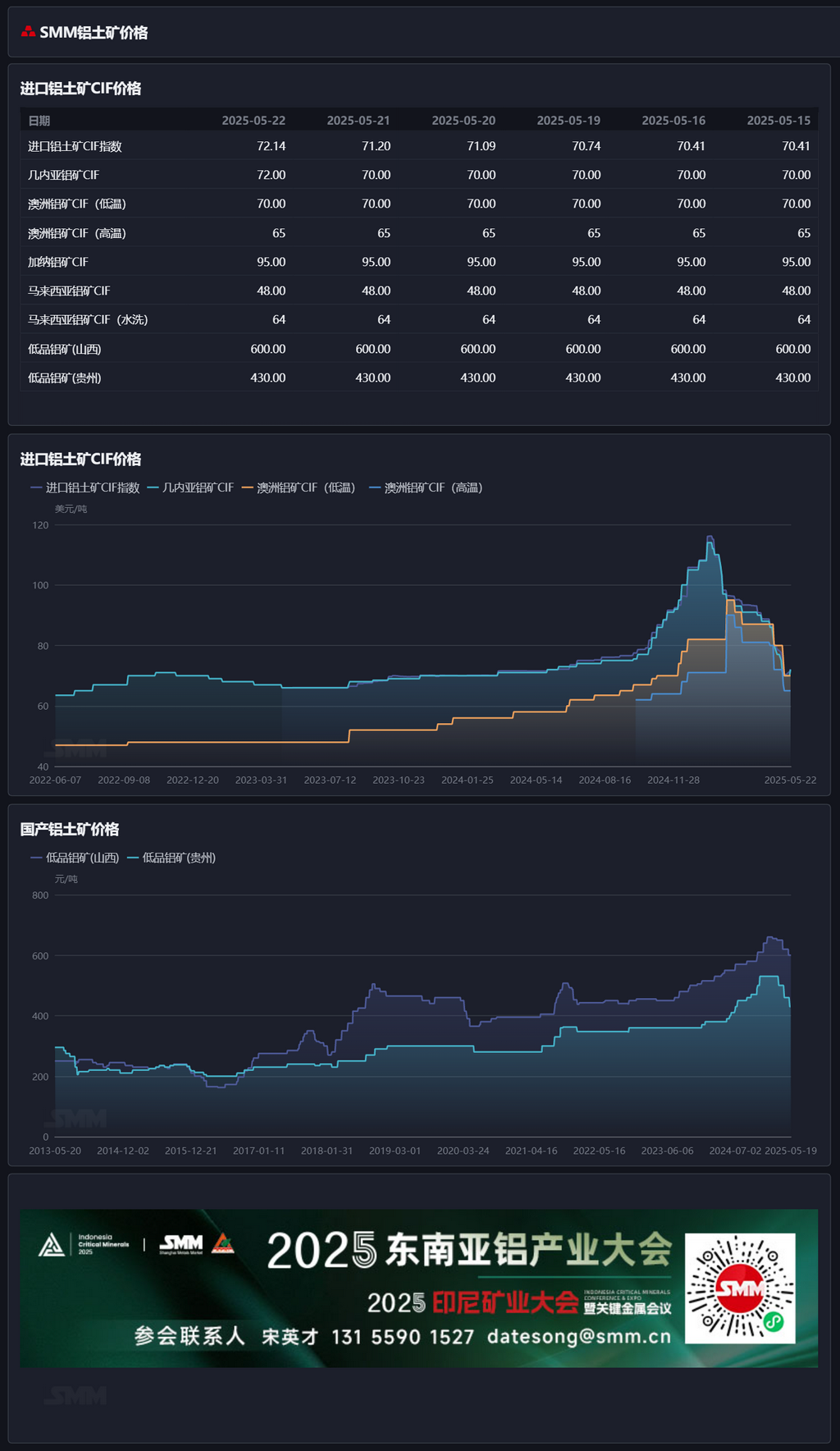Click the red SMM logo icon in header
The image size is (840, 1451).
point(28,32)
